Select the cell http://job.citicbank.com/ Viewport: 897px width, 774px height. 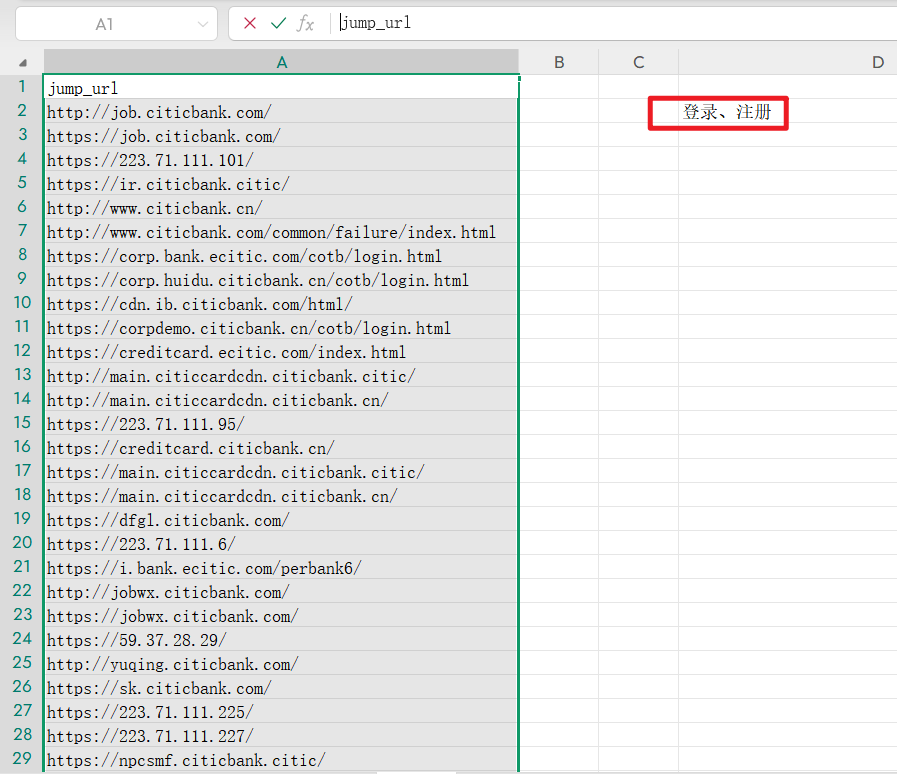point(281,112)
